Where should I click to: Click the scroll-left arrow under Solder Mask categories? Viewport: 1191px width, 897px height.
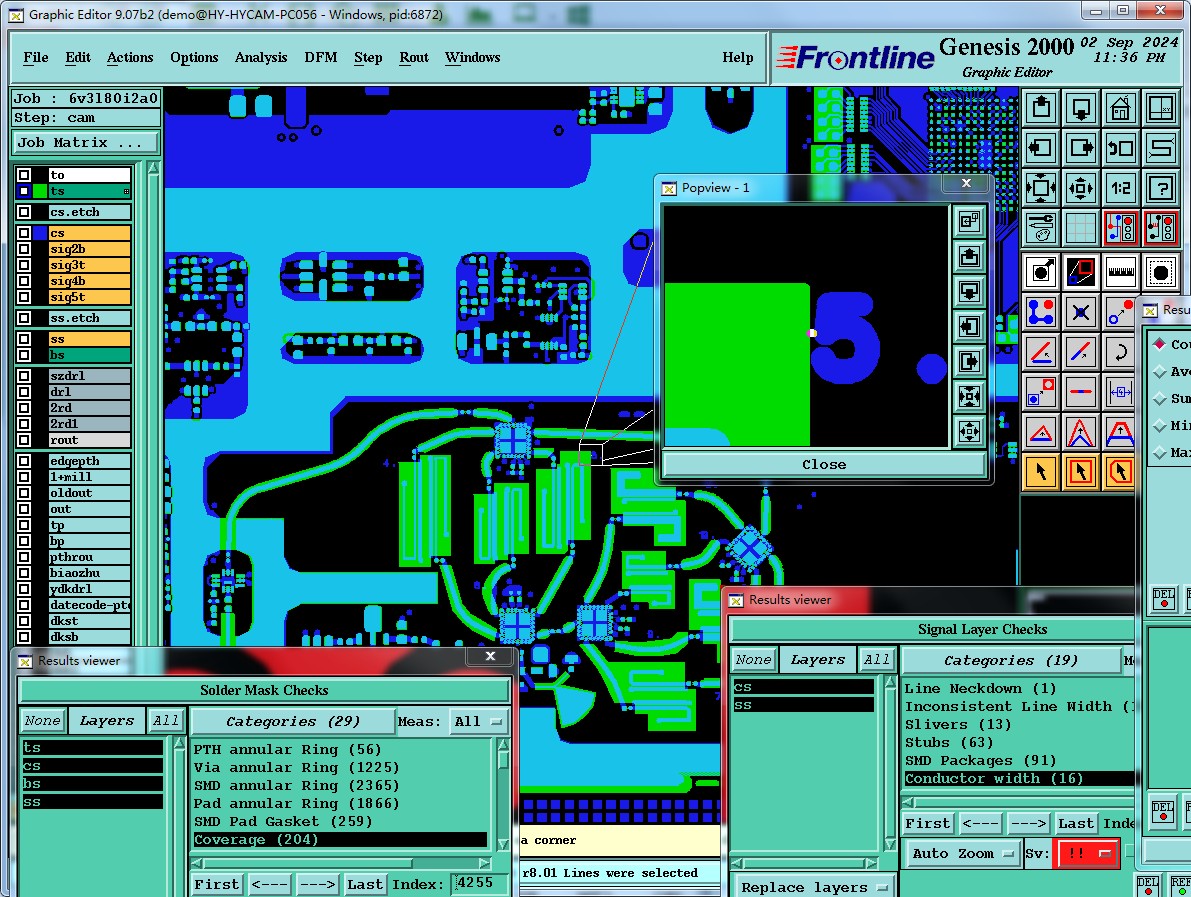coord(197,864)
